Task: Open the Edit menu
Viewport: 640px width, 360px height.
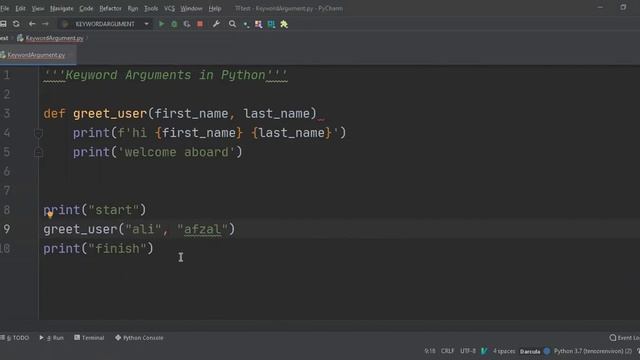Action: 20,8
